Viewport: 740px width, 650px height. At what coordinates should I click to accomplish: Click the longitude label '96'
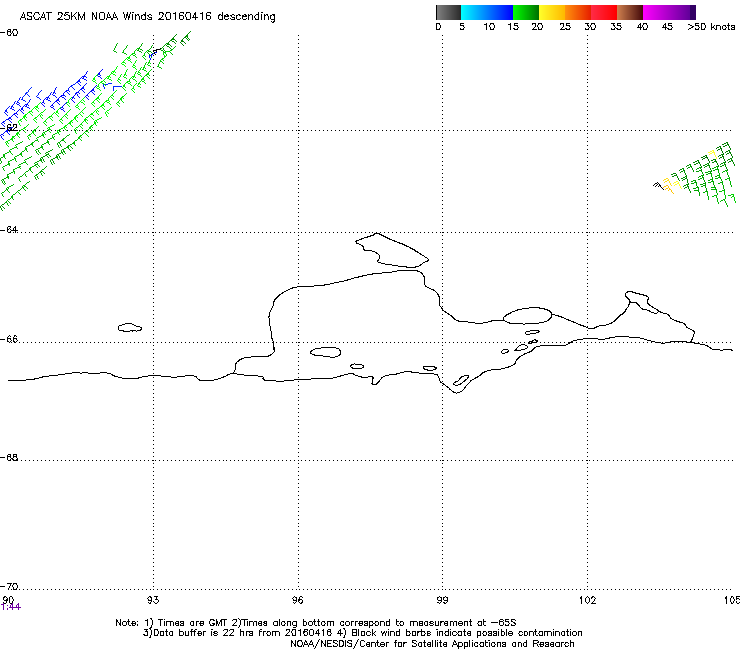pyautogui.click(x=298, y=600)
